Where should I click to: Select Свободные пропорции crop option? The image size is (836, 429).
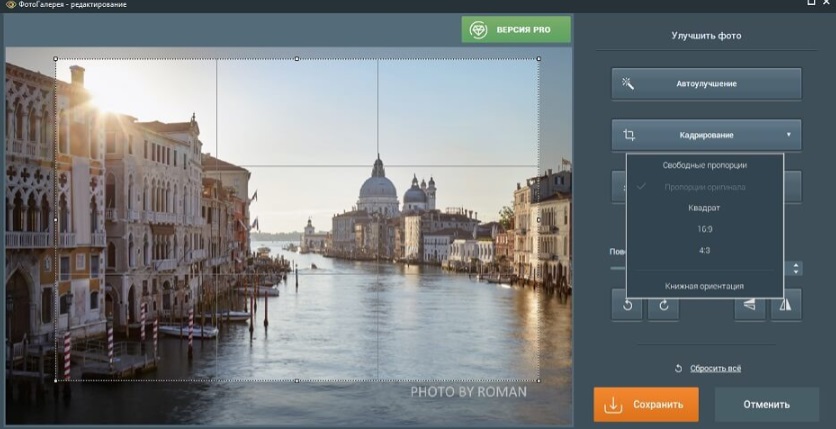(704, 165)
